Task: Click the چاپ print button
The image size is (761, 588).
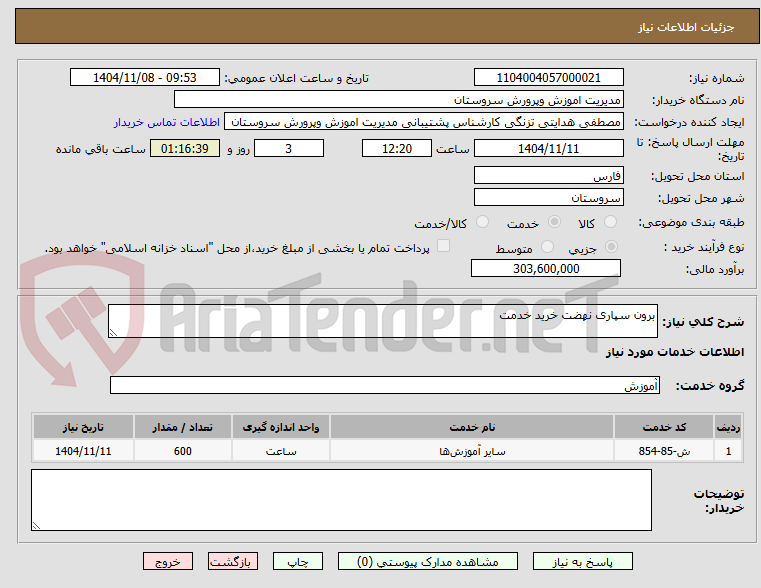Action: (298, 561)
